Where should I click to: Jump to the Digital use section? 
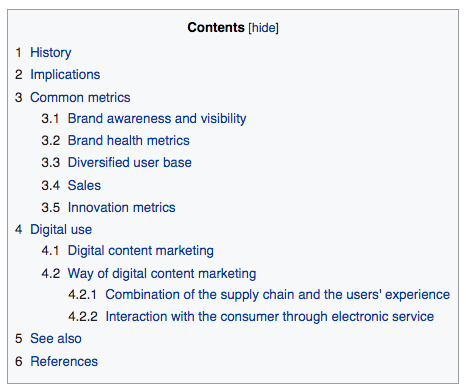[61, 230]
